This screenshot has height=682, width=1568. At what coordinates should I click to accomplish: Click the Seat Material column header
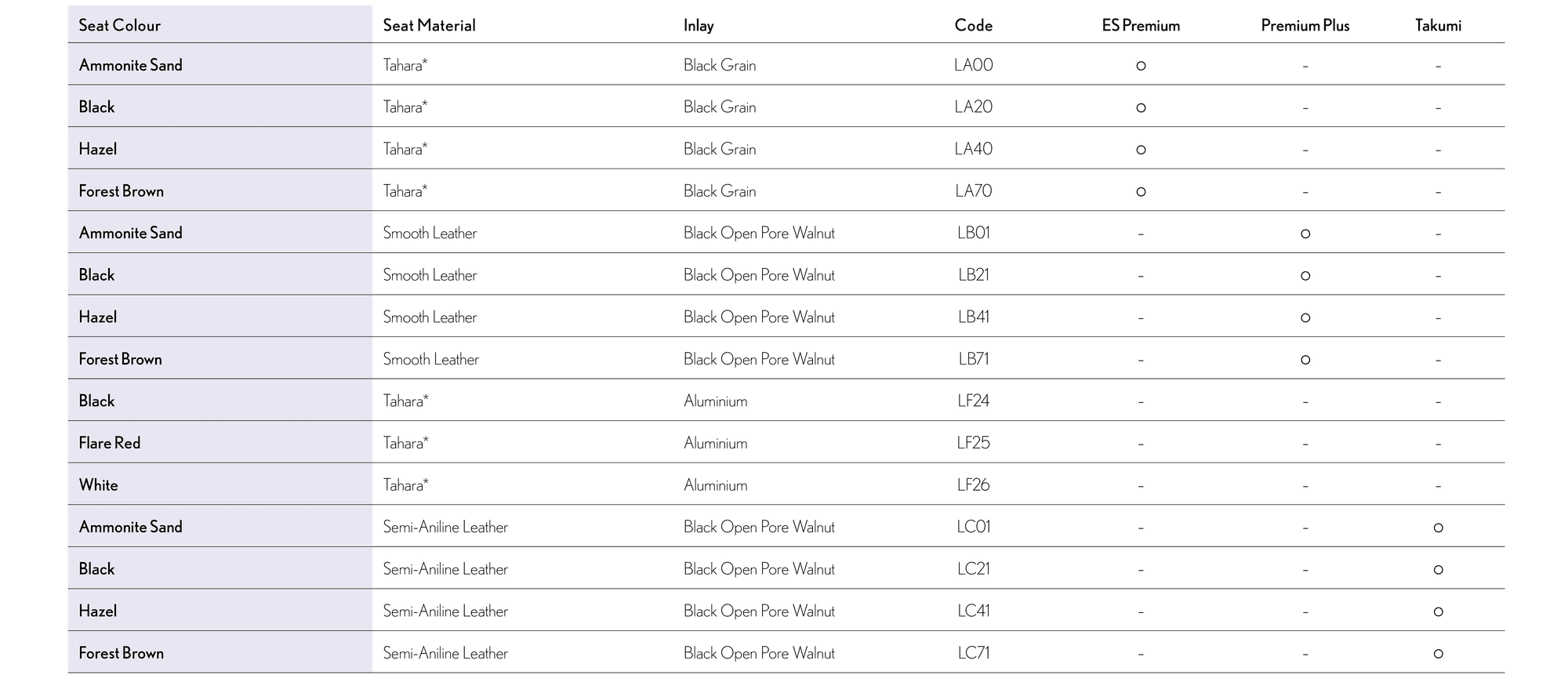click(x=429, y=25)
